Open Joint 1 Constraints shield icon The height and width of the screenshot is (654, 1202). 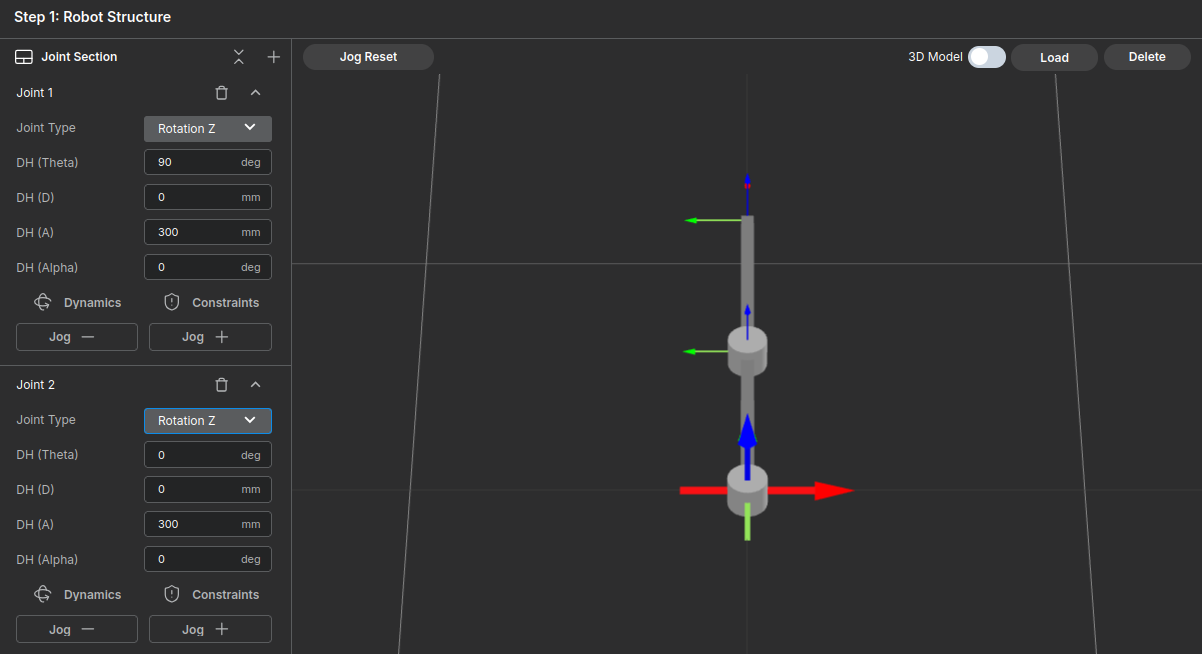tap(172, 302)
